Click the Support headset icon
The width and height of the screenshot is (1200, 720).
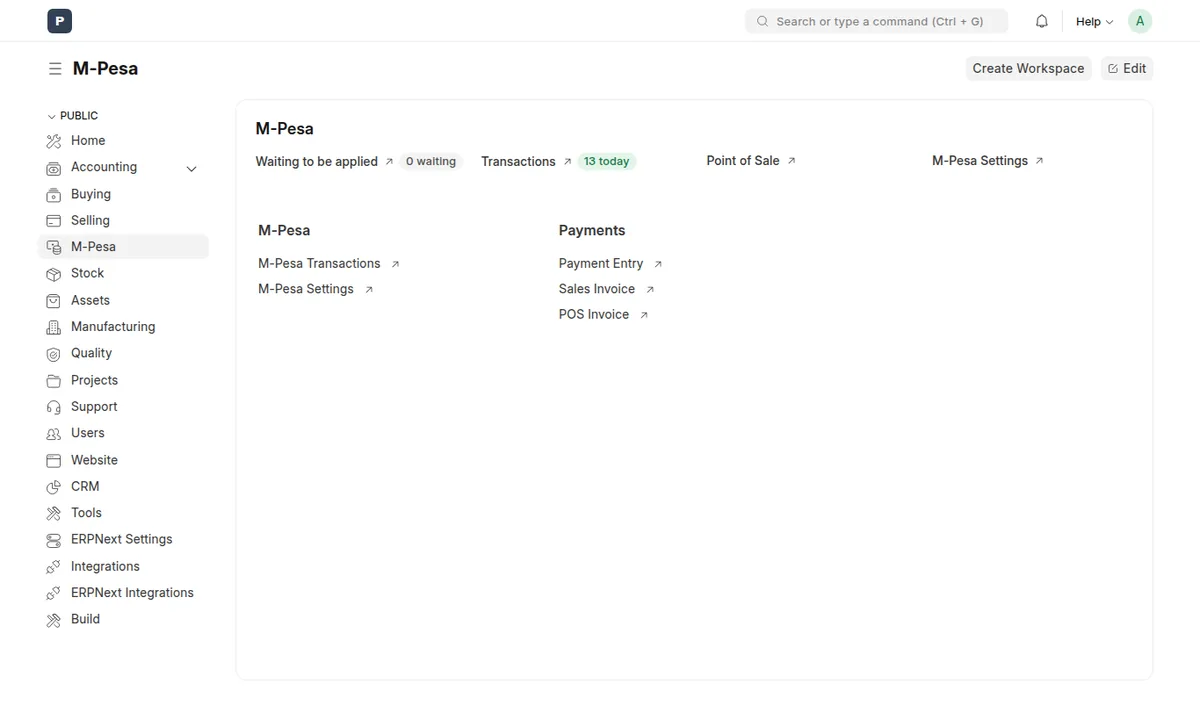coord(54,407)
